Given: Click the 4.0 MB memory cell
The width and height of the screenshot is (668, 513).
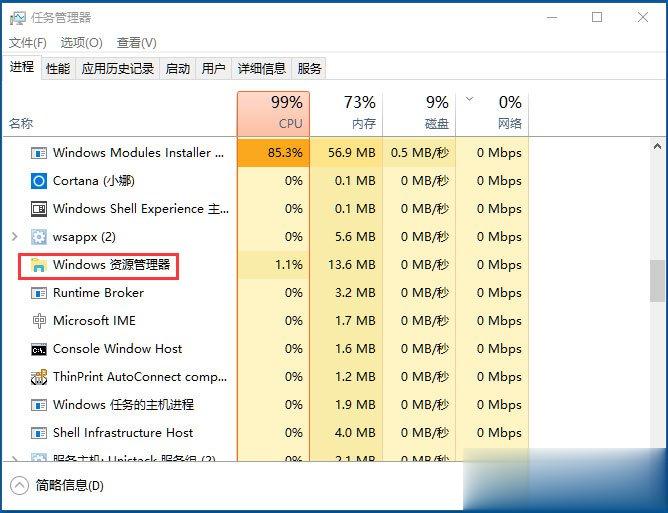Looking at the screenshot, I should (x=346, y=433).
